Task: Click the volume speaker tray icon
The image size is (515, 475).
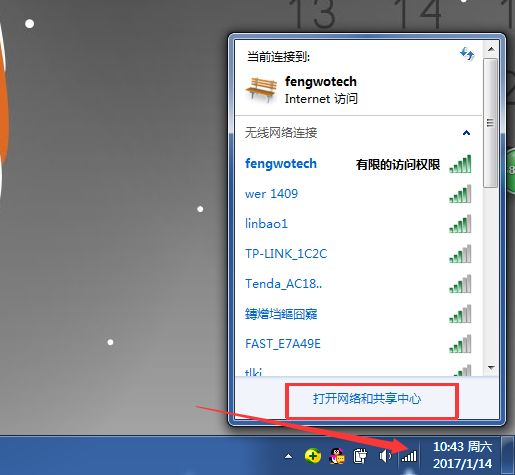Action: click(x=385, y=456)
